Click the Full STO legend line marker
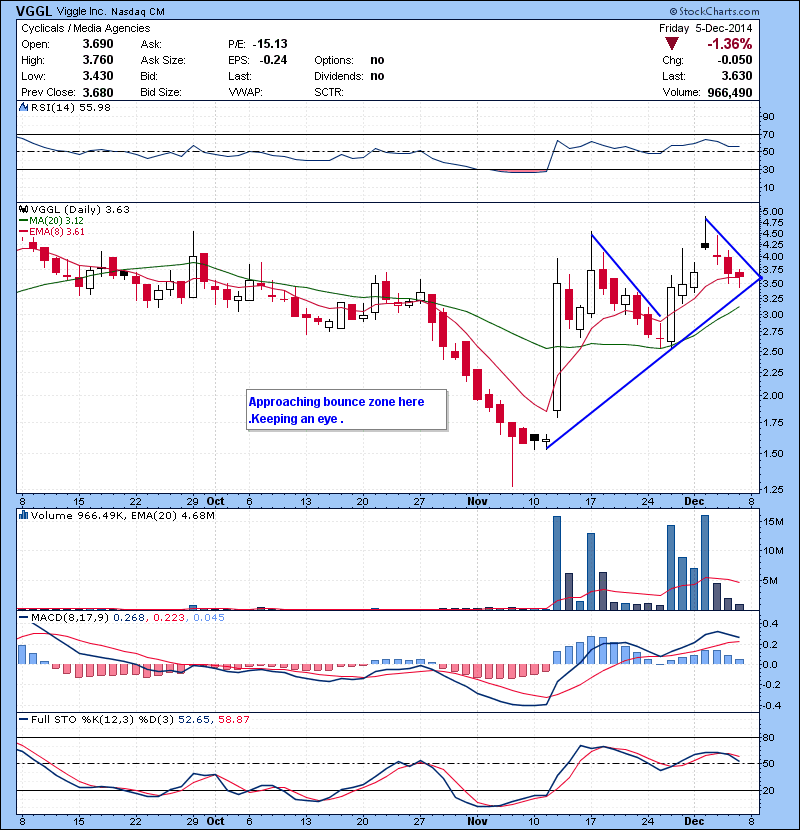800x830 pixels. click(23, 719)
